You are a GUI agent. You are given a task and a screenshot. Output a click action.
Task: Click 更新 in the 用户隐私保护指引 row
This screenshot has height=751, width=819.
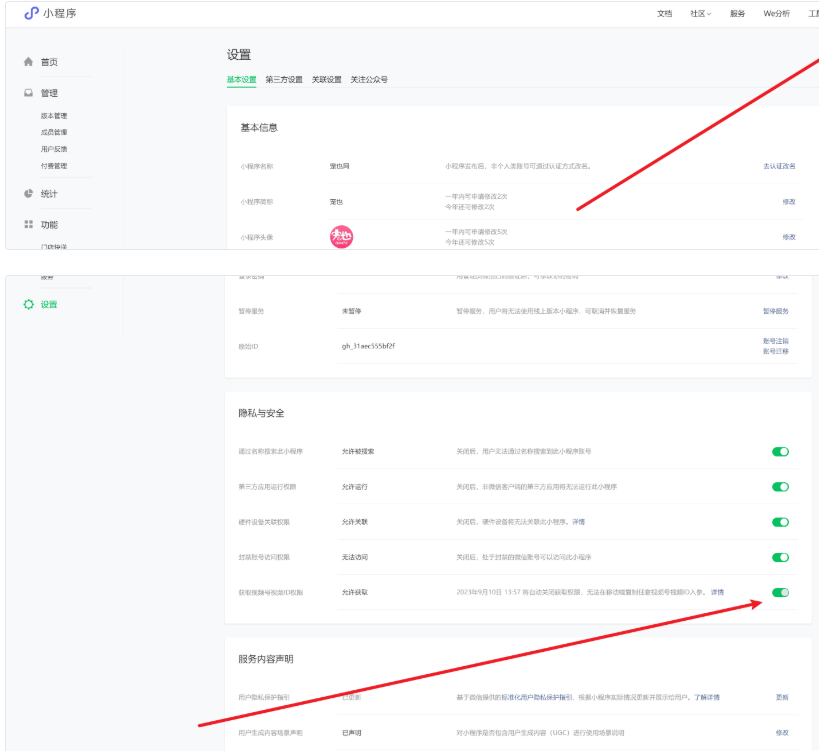click(782, 697)
